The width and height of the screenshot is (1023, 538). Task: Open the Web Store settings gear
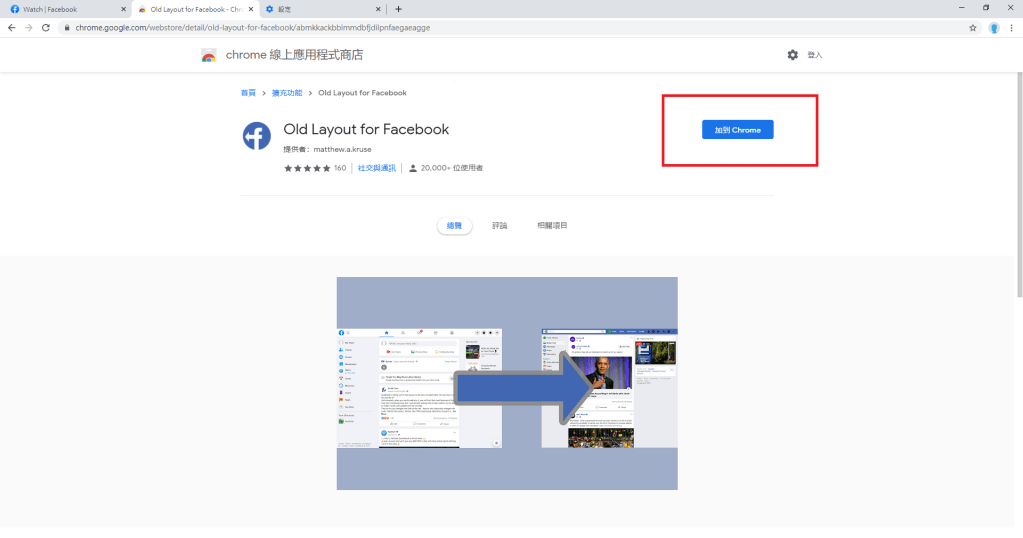792,55
